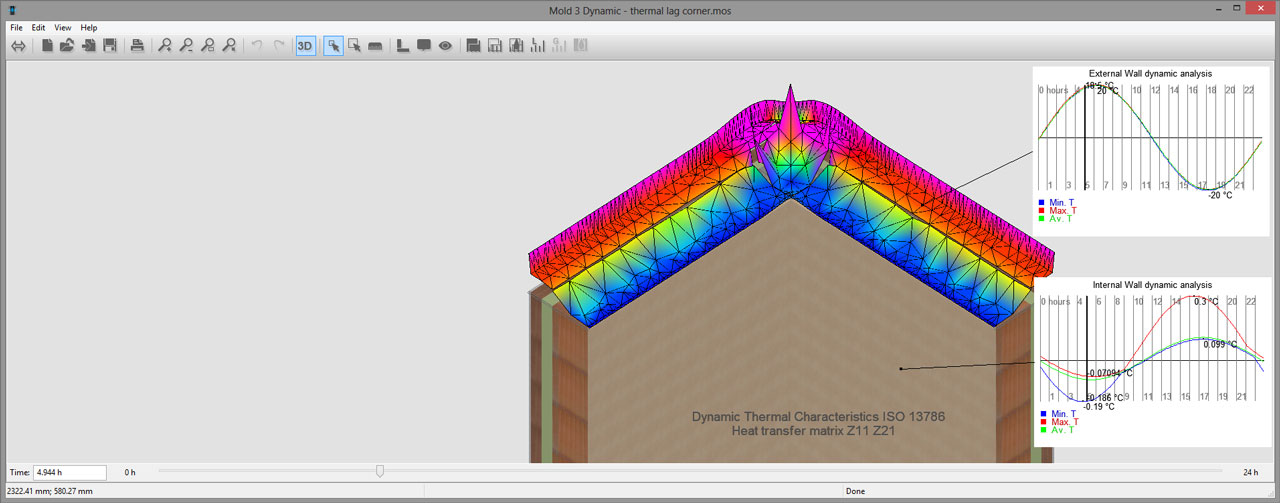Click the zoom window magnifier icon
Viewport: 1280px width, 503px height.
pos(229,46)
